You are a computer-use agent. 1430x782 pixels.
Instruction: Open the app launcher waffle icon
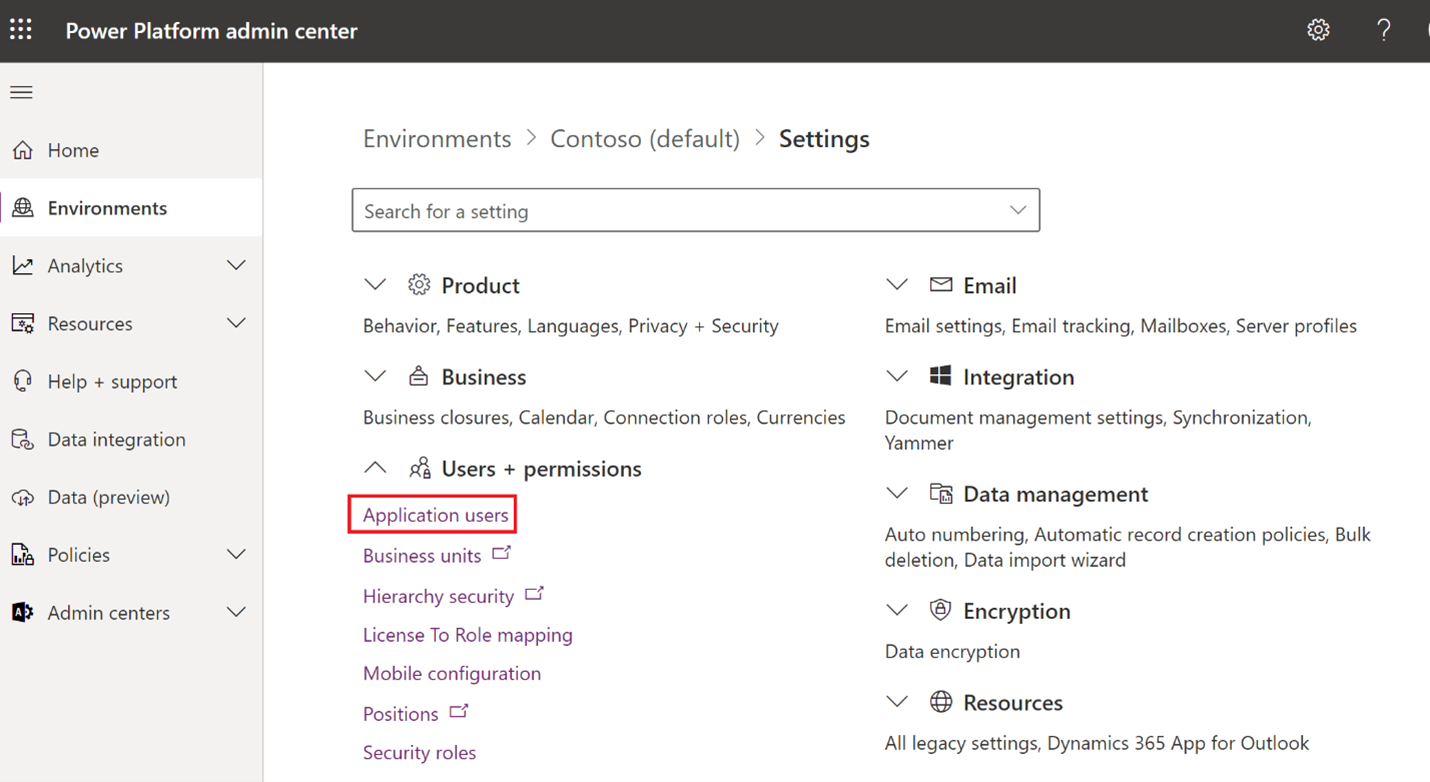point(21,30)
